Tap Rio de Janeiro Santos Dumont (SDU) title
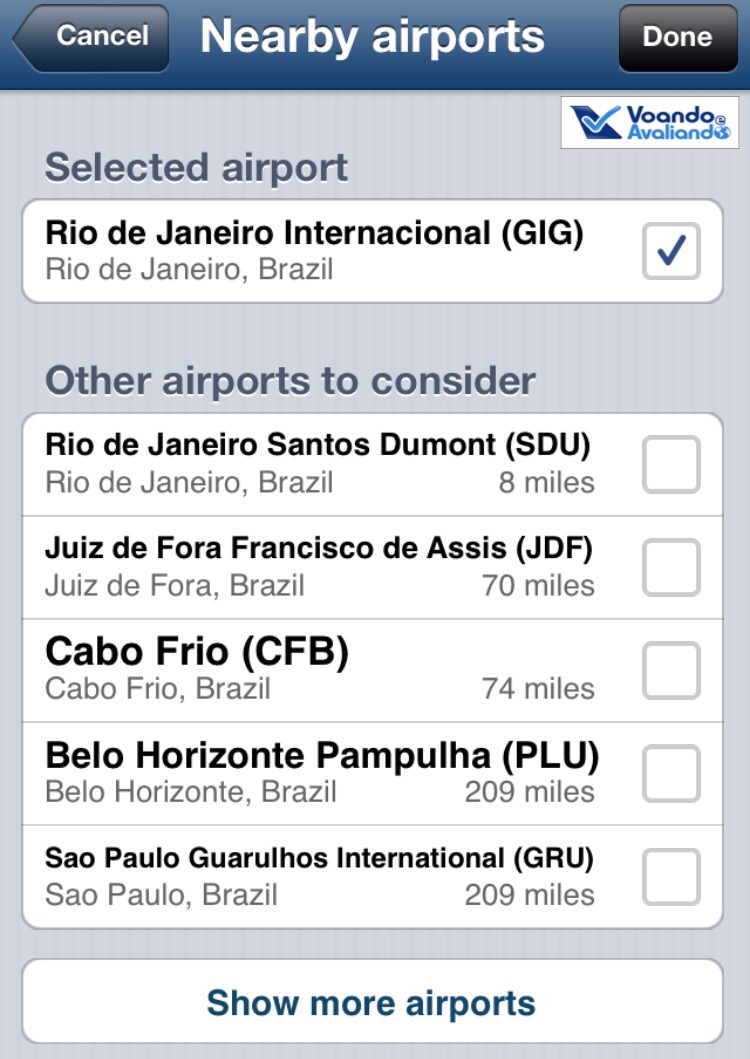 click(x=318, y=444)
